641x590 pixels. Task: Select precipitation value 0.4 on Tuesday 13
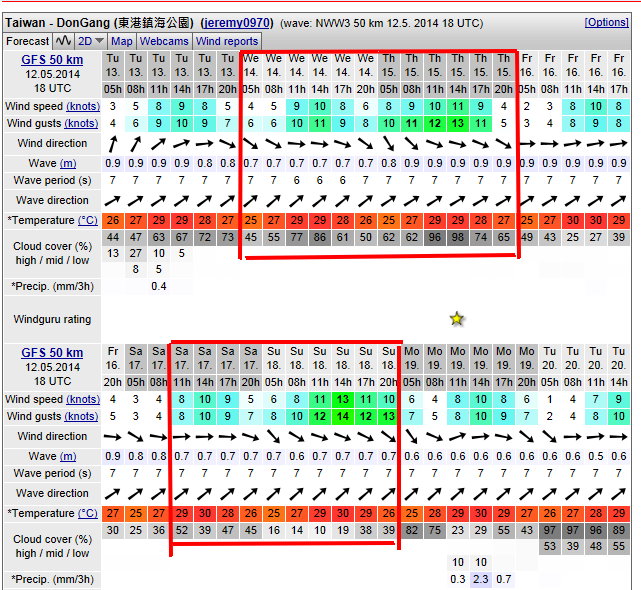[x=159, y=286]
